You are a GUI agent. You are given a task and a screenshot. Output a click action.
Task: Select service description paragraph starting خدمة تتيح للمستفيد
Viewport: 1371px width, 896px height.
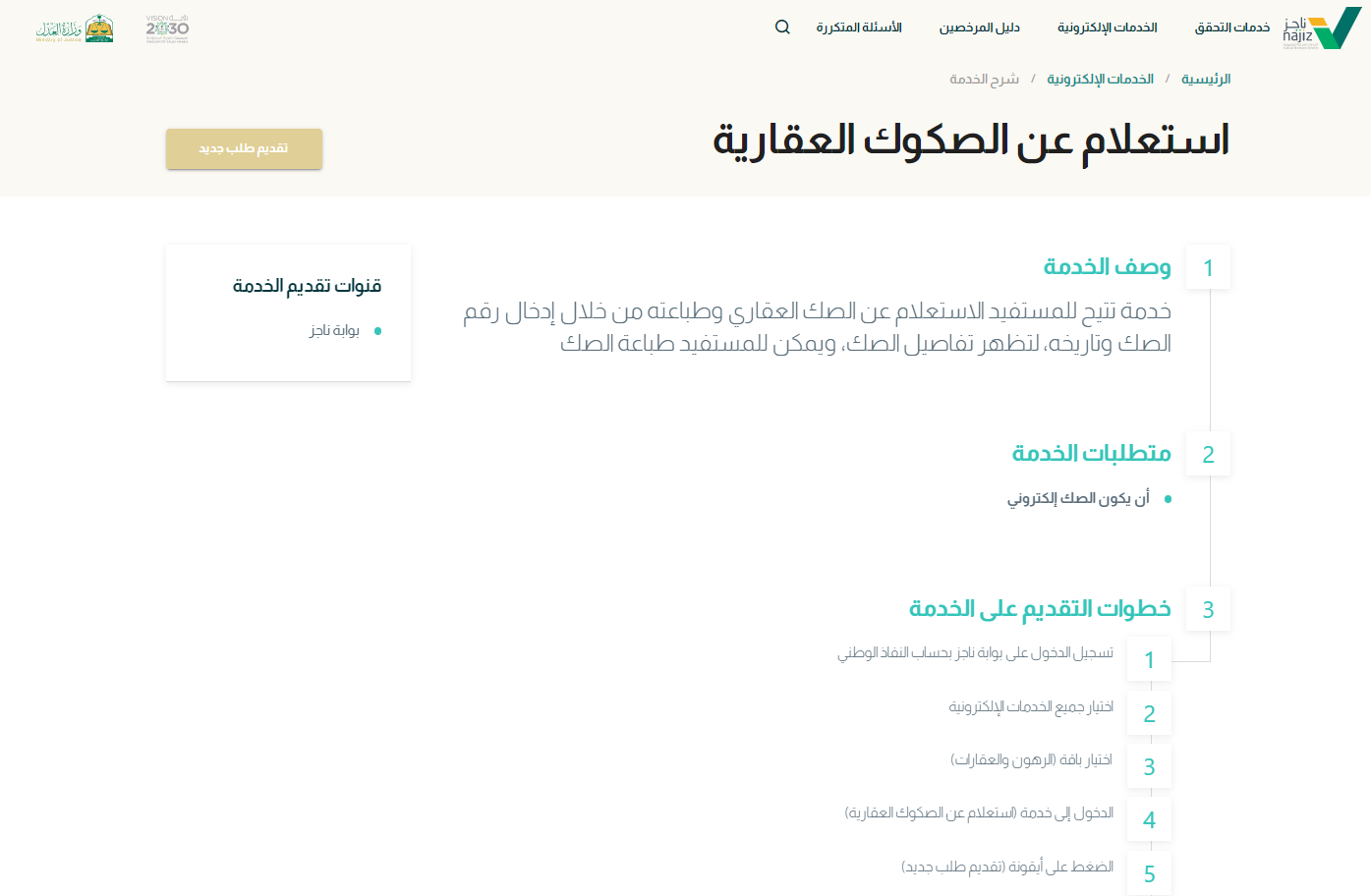[817, 327]
